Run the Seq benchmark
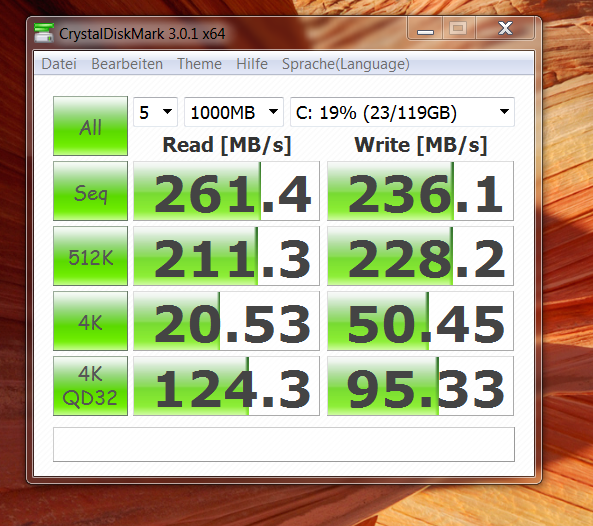Screen dimensions: 593x526 pos(90,191)
